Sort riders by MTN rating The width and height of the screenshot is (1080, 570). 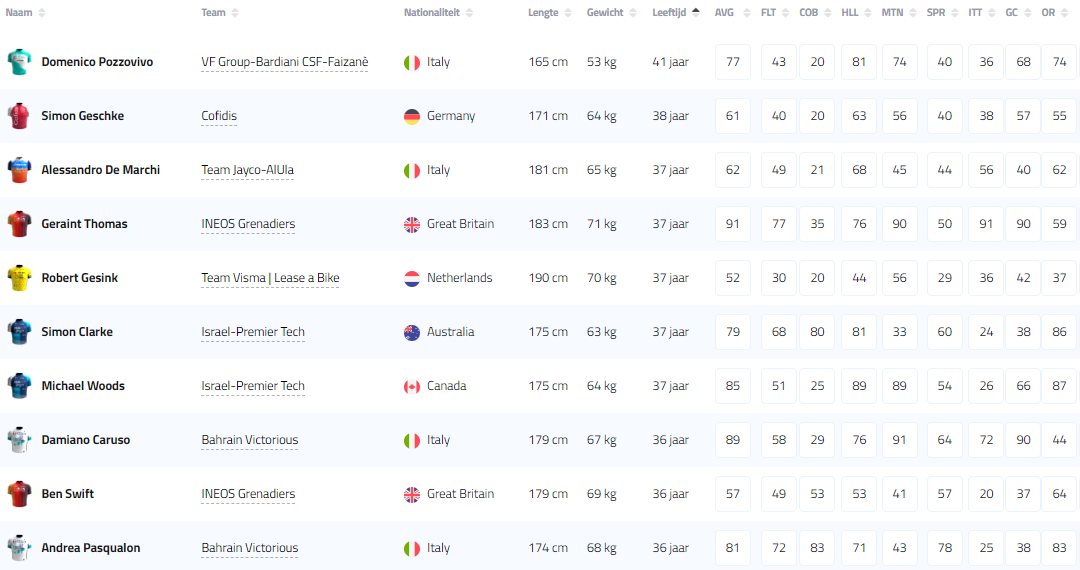(892, 12)
